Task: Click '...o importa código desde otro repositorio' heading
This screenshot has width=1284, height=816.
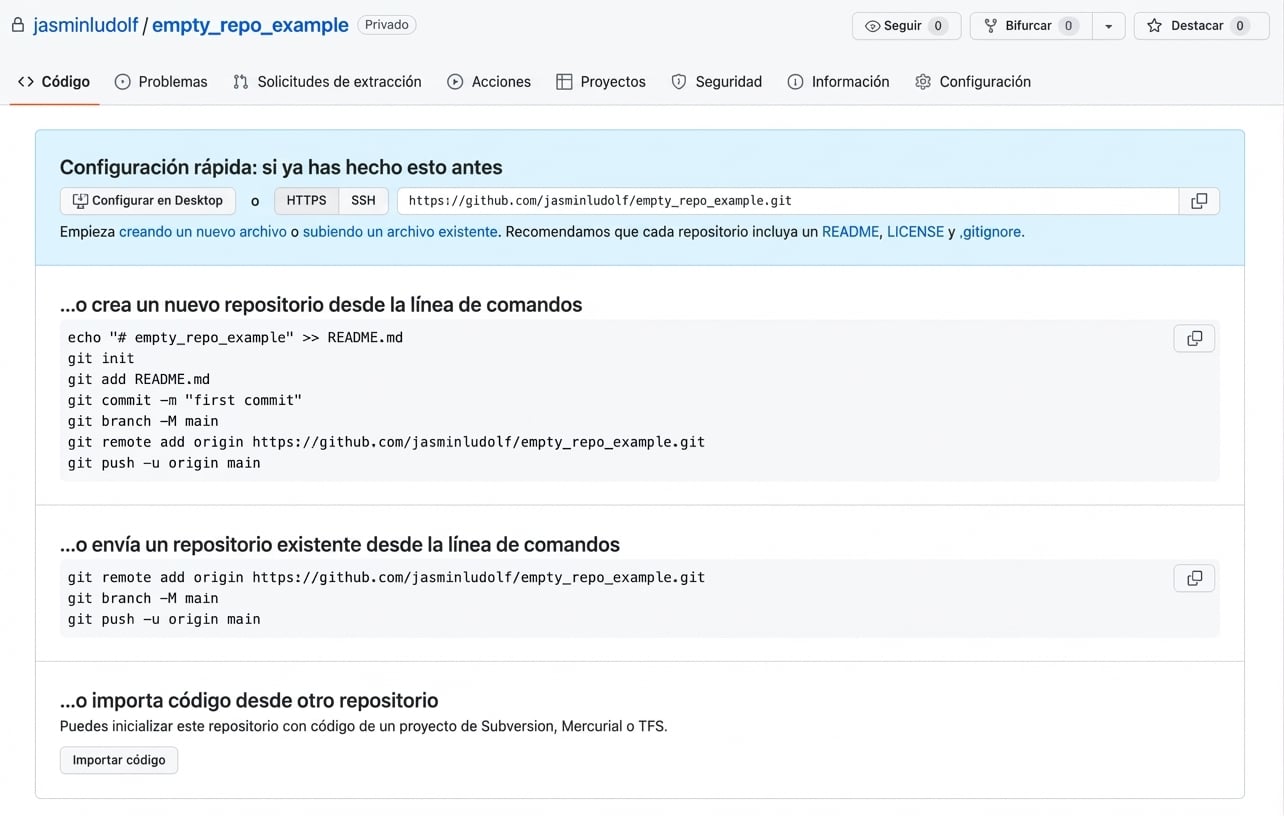Action: point(249,700)
